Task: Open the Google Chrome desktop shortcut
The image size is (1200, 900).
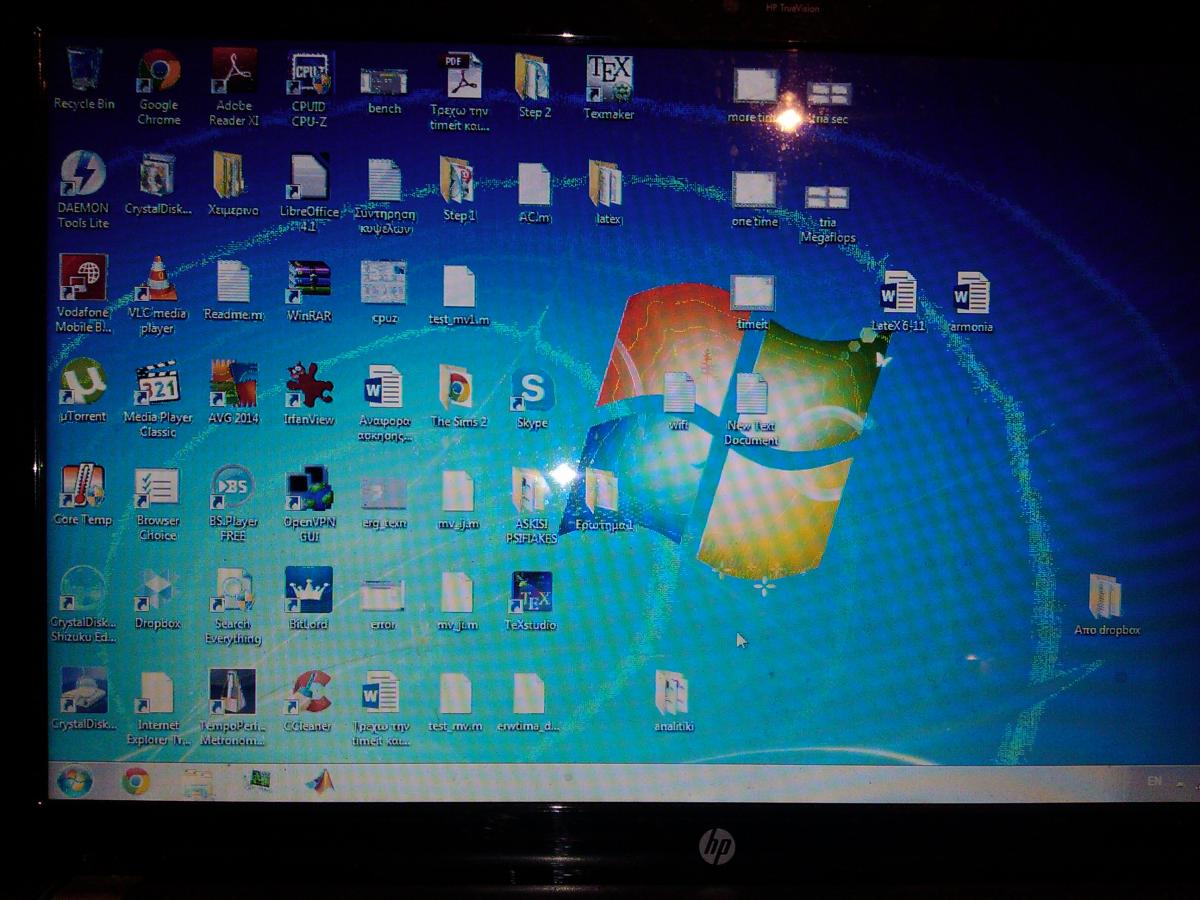Action: pyautogui.click(x=159, y=71)
